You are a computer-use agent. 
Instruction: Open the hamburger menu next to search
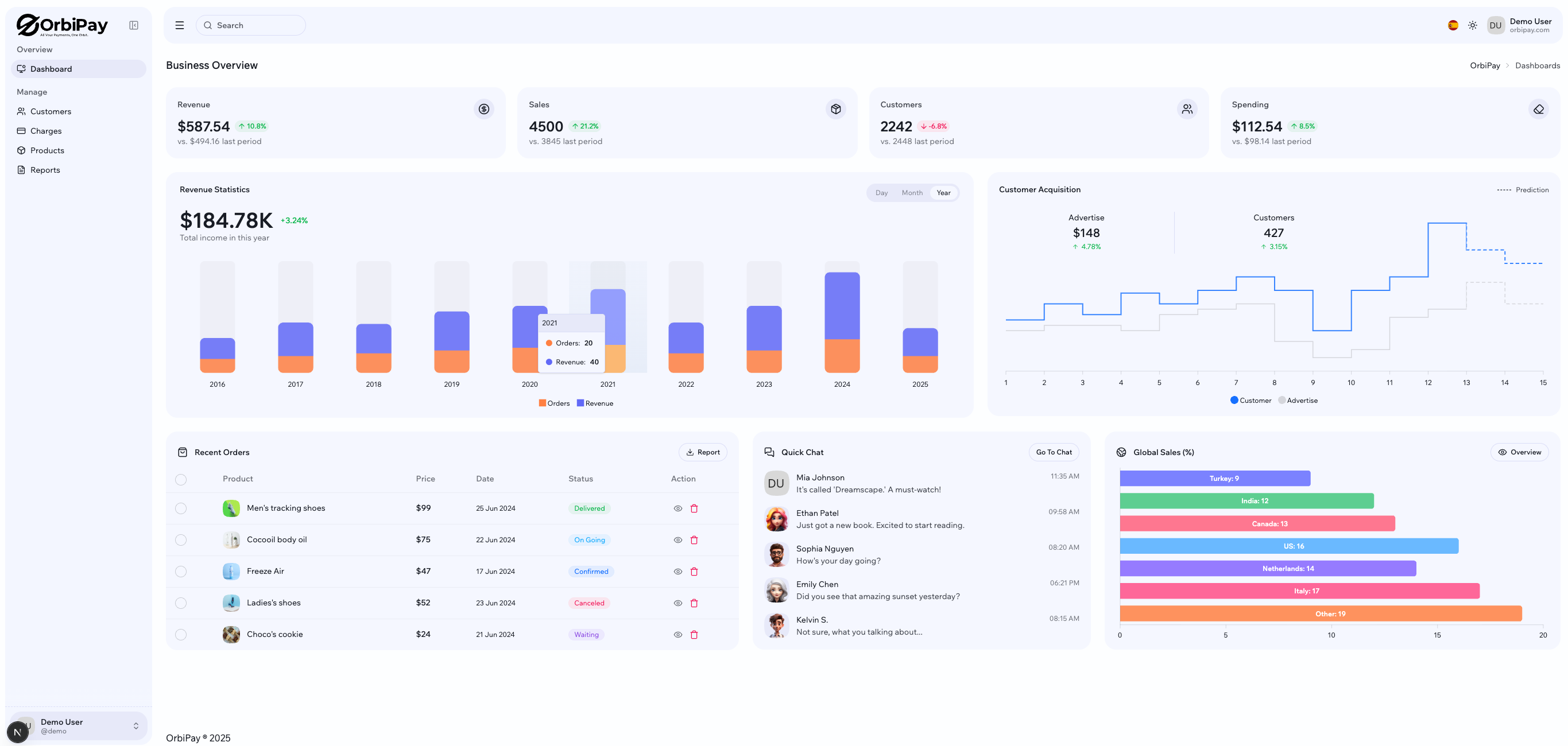180,25
